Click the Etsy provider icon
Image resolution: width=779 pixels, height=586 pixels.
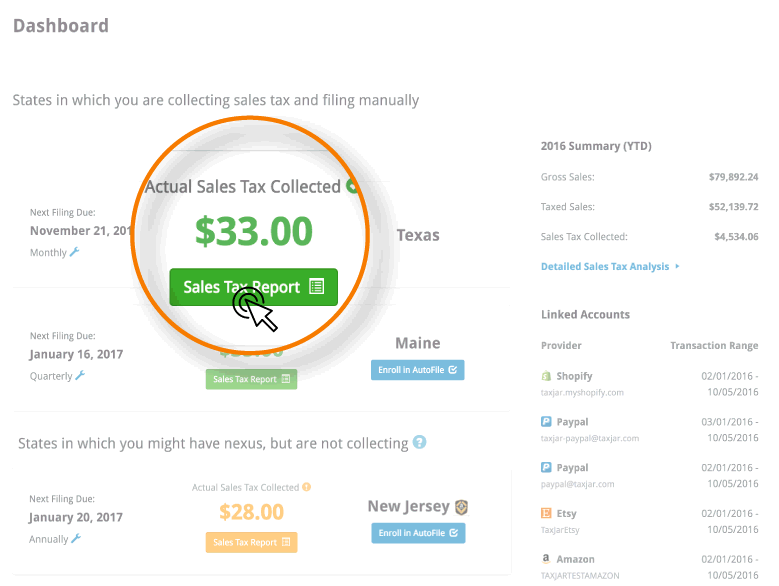tap(546, 513)
